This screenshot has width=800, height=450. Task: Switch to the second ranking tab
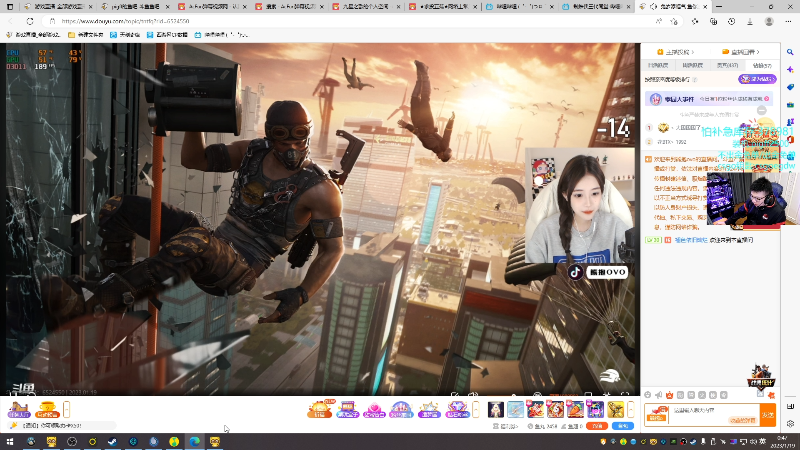692,65
